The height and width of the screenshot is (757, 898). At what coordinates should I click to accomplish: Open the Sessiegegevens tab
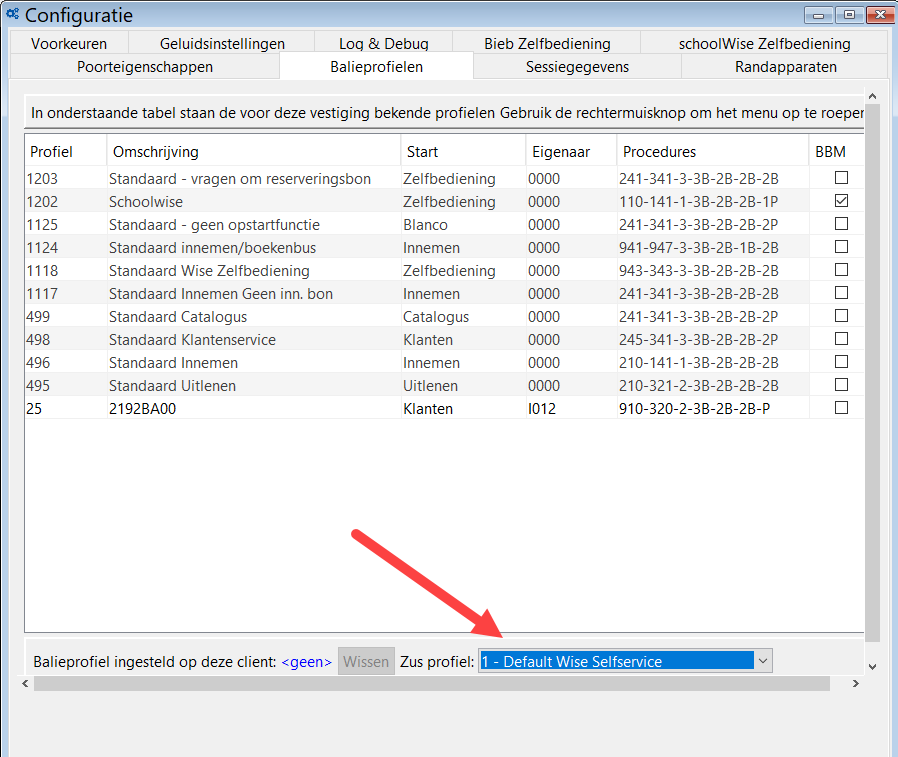(577, 67)
